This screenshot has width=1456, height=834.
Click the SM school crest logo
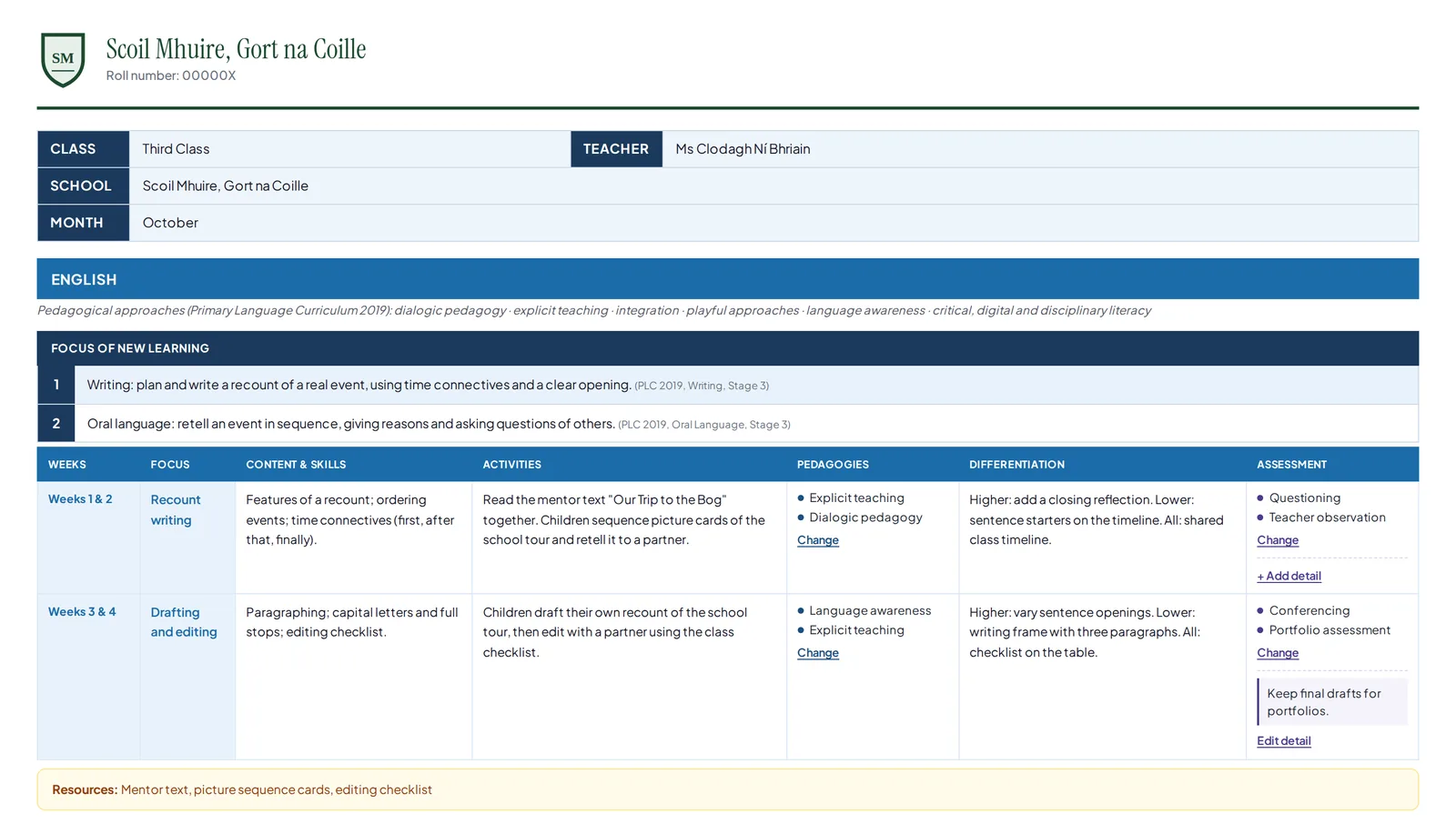tap(63, 60)
